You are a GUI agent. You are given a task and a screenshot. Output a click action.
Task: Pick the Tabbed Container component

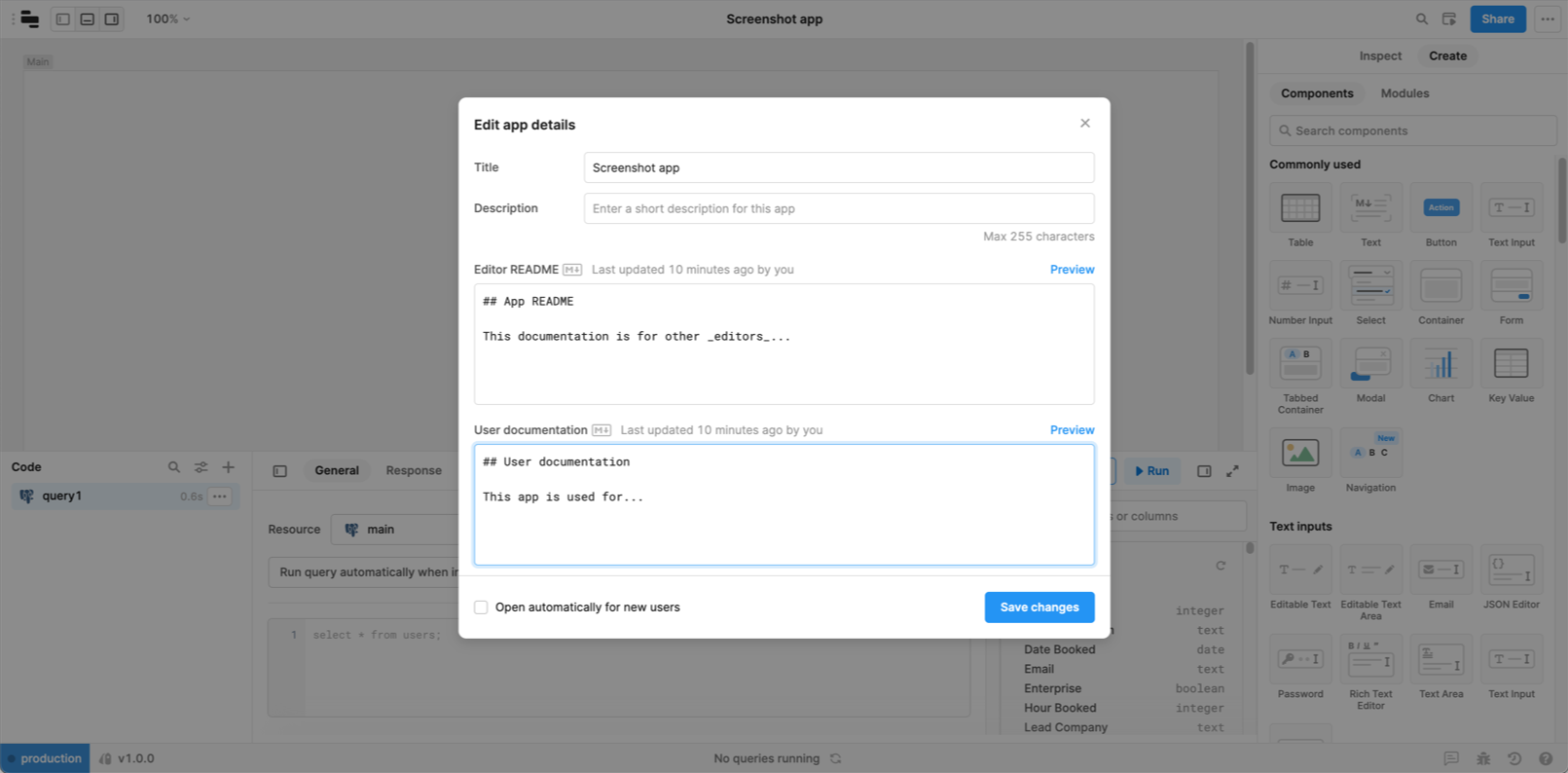(1300, 377)
